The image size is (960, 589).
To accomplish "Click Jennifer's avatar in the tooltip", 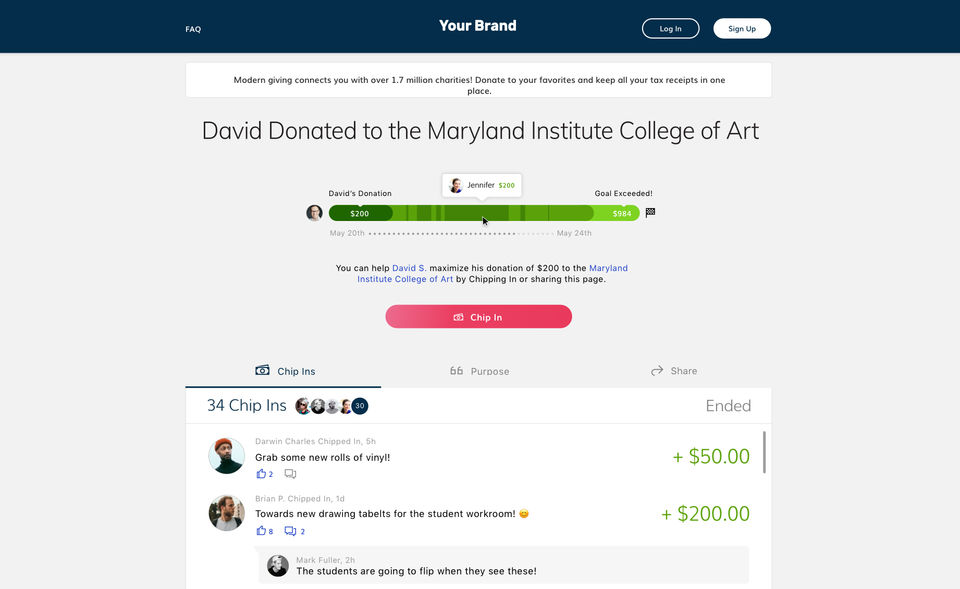I will point(456,185).
